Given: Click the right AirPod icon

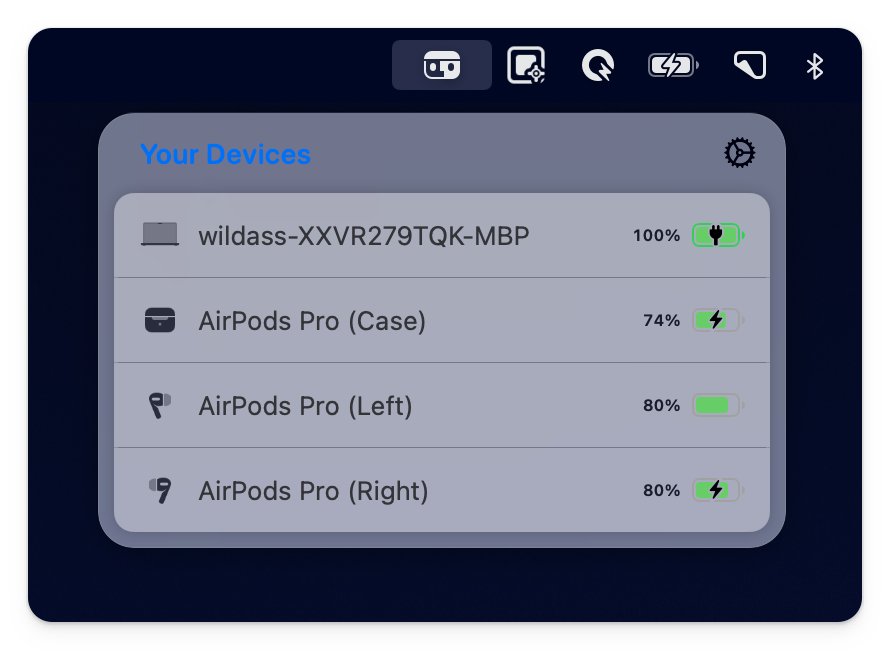Looking at the screenshot, I should point(160,490).
